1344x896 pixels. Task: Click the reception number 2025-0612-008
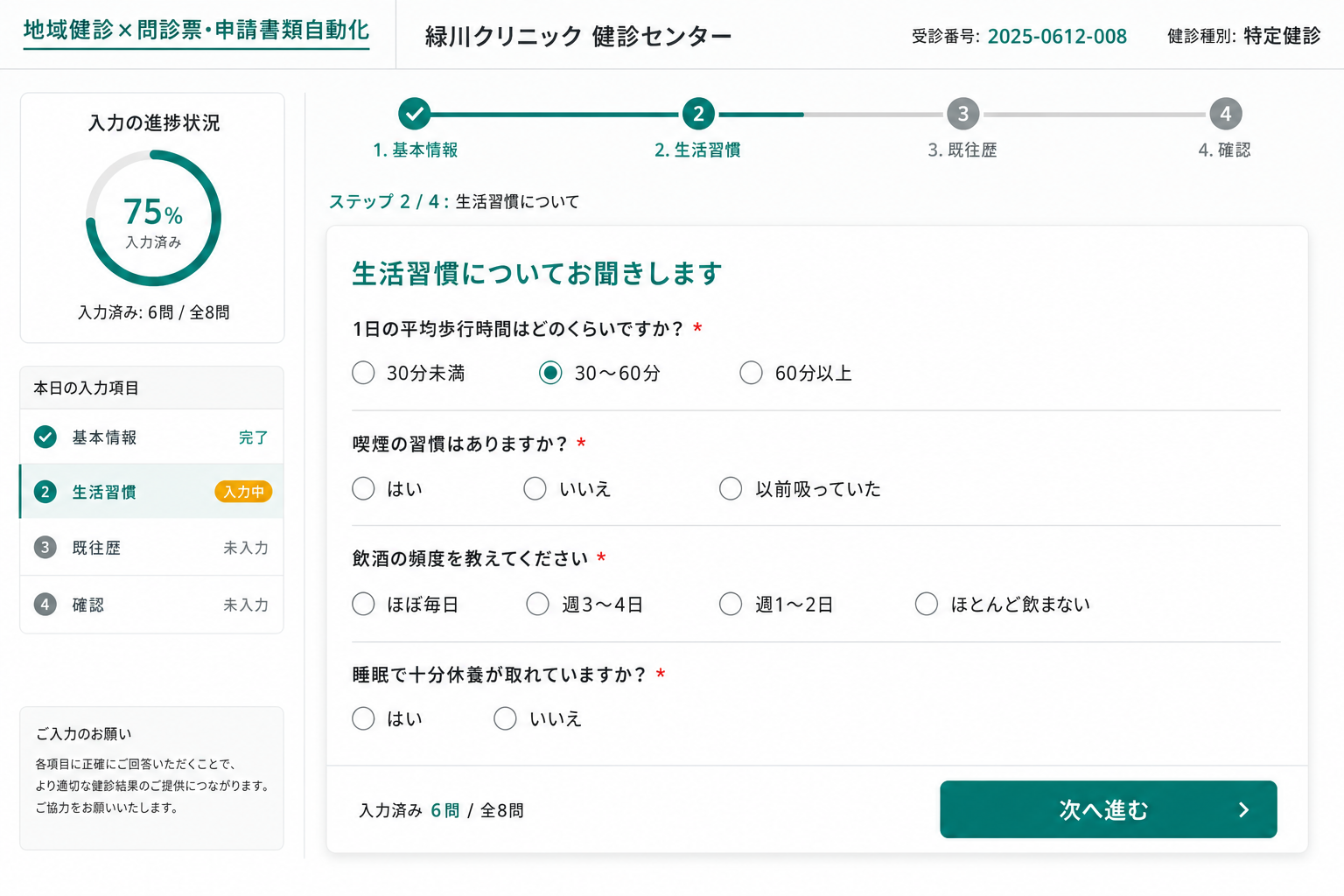pyautogui.click(x=1057, y=36)
